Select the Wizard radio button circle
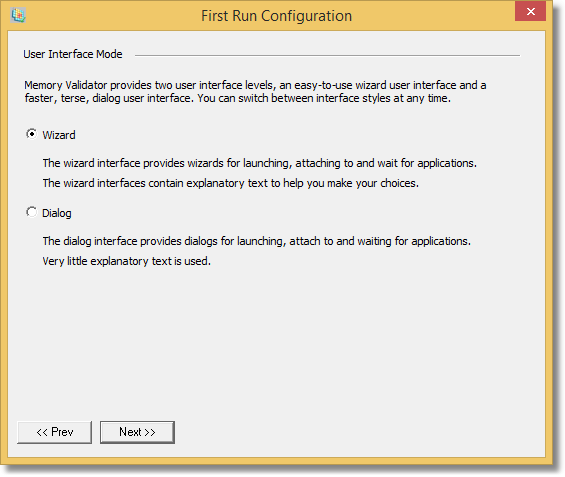The width and height of the screenshot is (565, 477). [x=31, y=134]
